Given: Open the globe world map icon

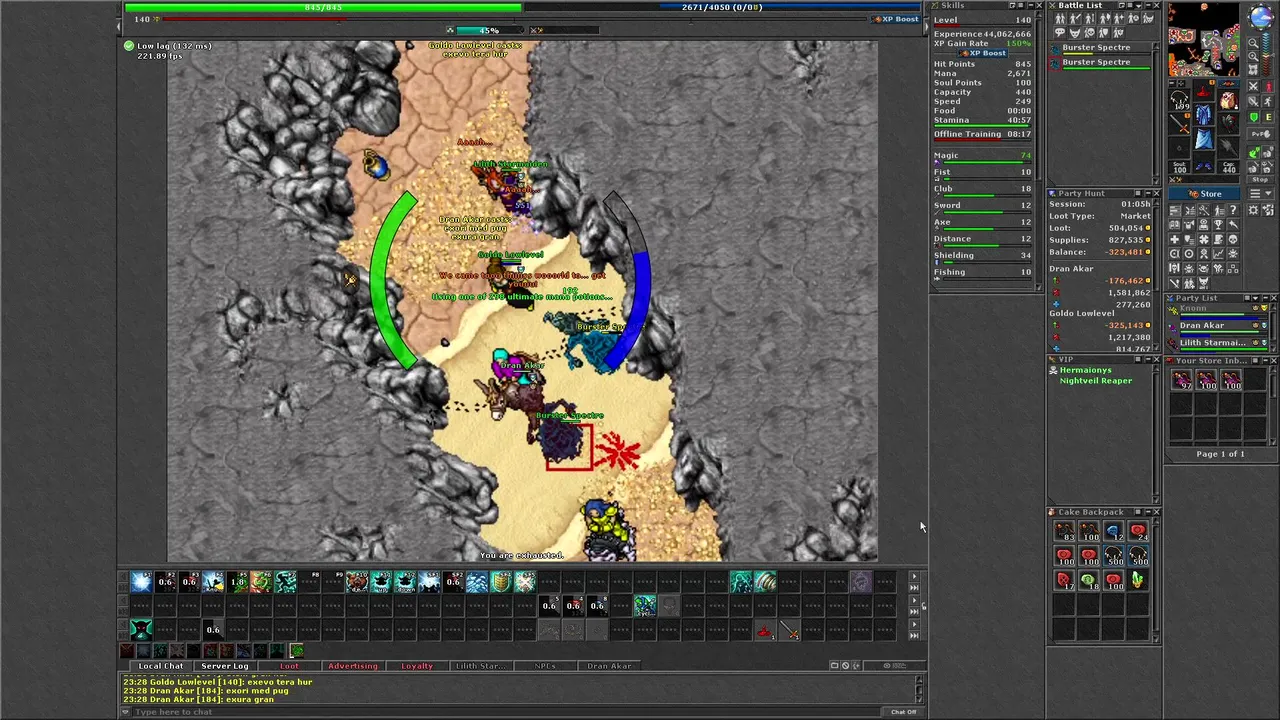Looking at the screenshot, I should click(x=1261, y=17).
